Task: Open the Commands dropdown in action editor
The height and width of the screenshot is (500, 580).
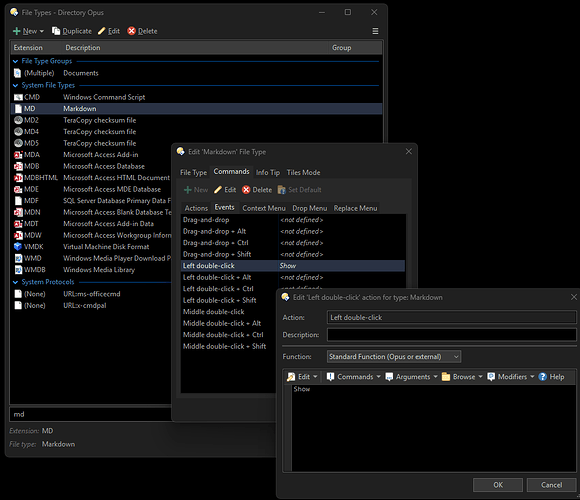Action: click(353, 376)
